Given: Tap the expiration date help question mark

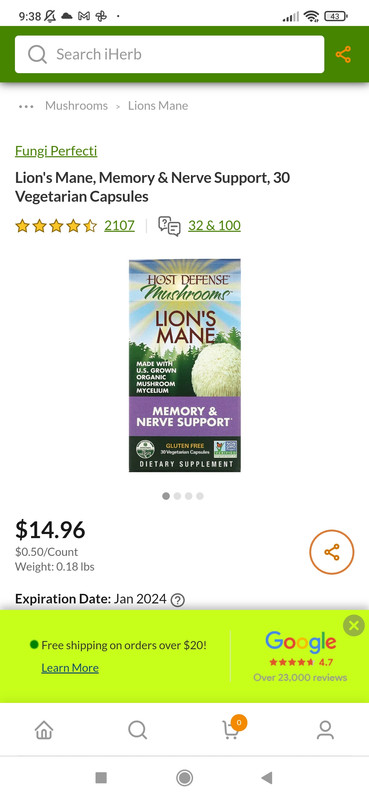Looking at the screenshot, I should [x=177, y=600].
